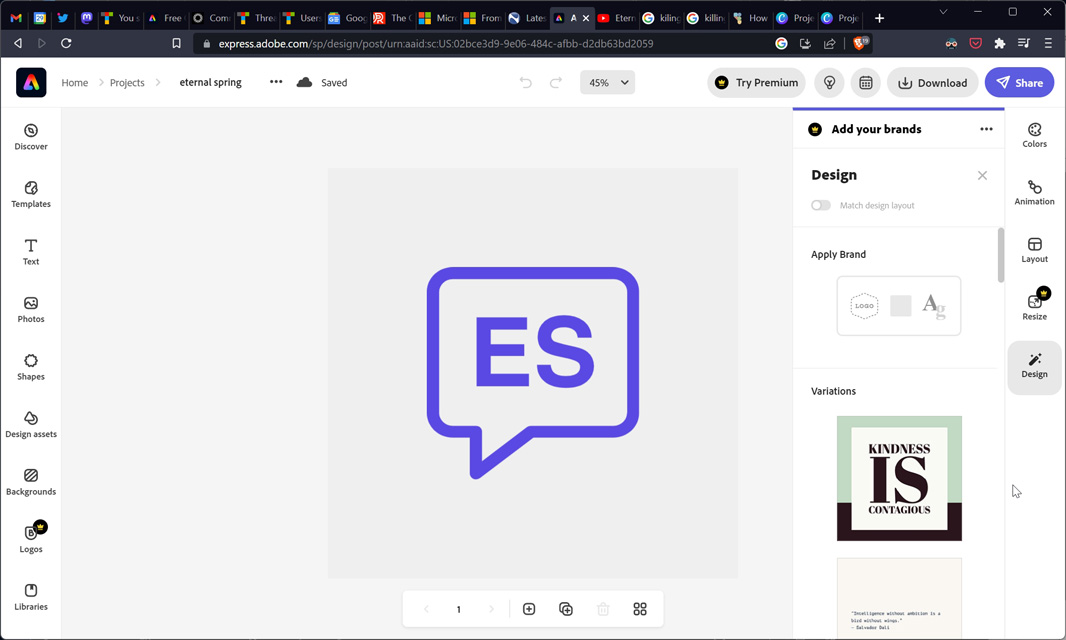Click the Share button
The width and height of the screenshot is (1066, 640).
[x=1019, y=83]
